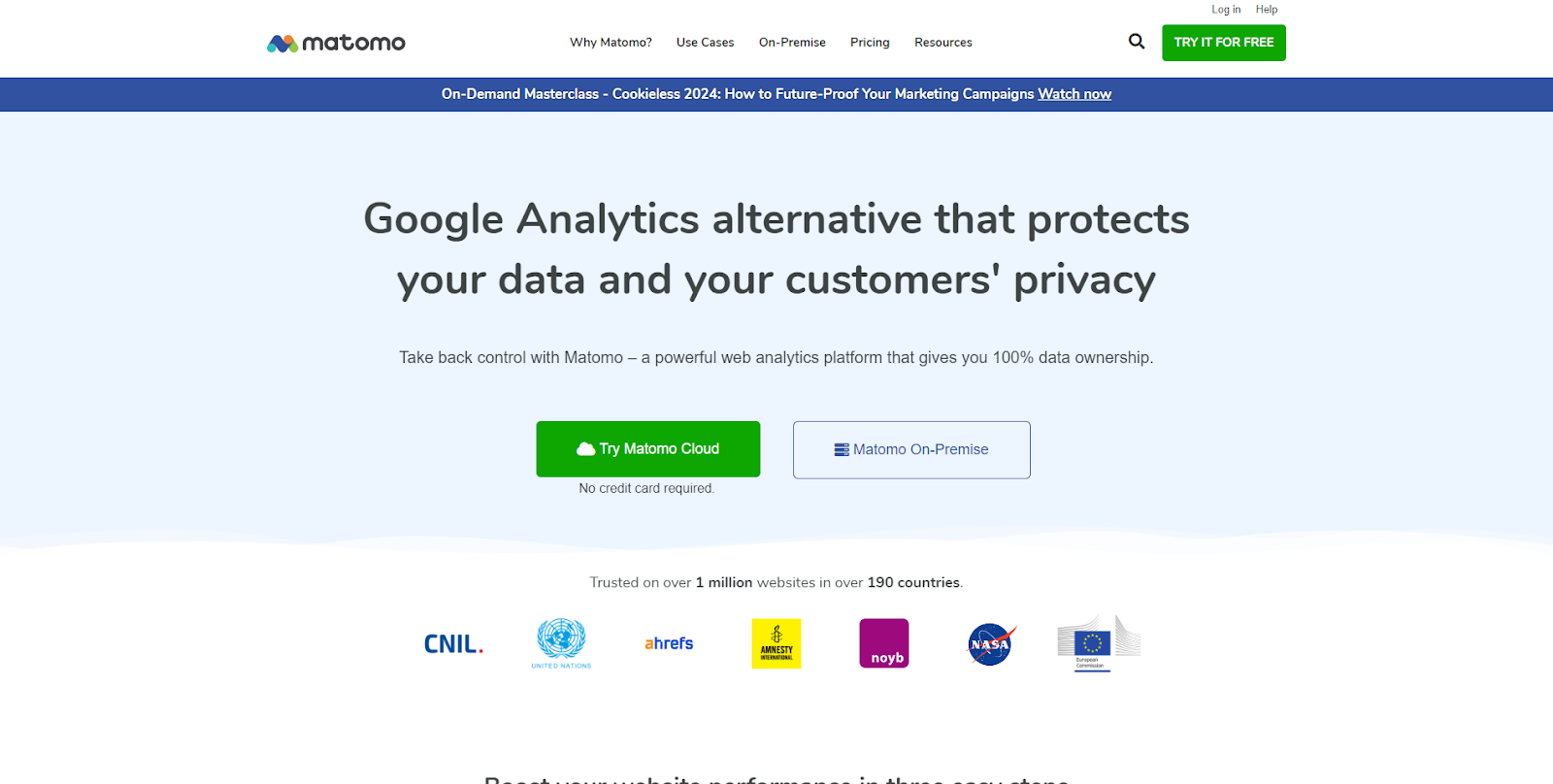The image size is (1553, 784).
Task: Select the Matomo On-Premise button
Action: tap(911, 449)
